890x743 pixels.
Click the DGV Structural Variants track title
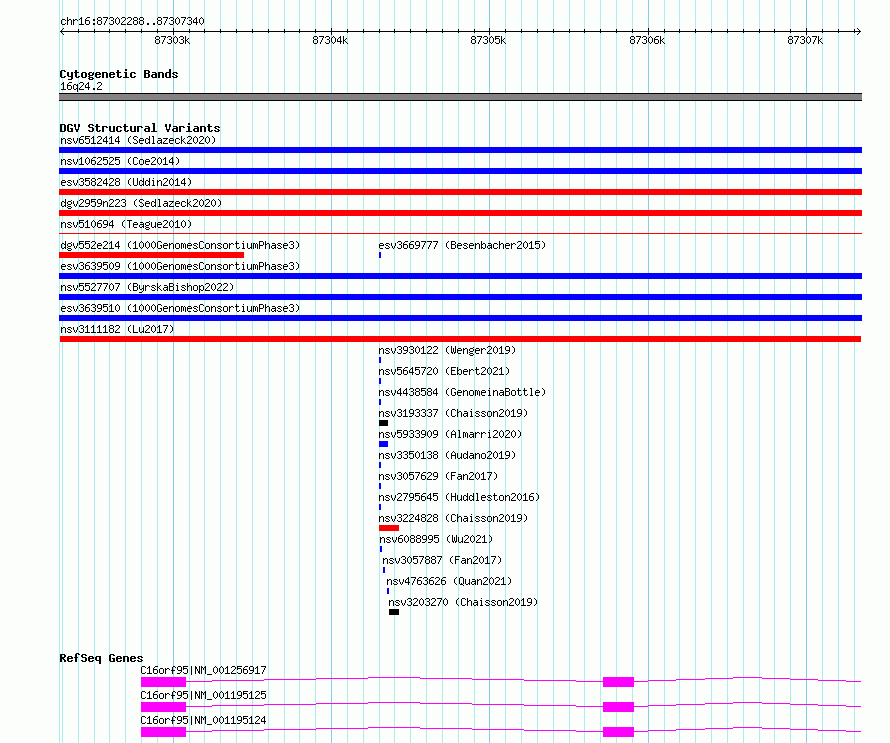click(140, 128)
